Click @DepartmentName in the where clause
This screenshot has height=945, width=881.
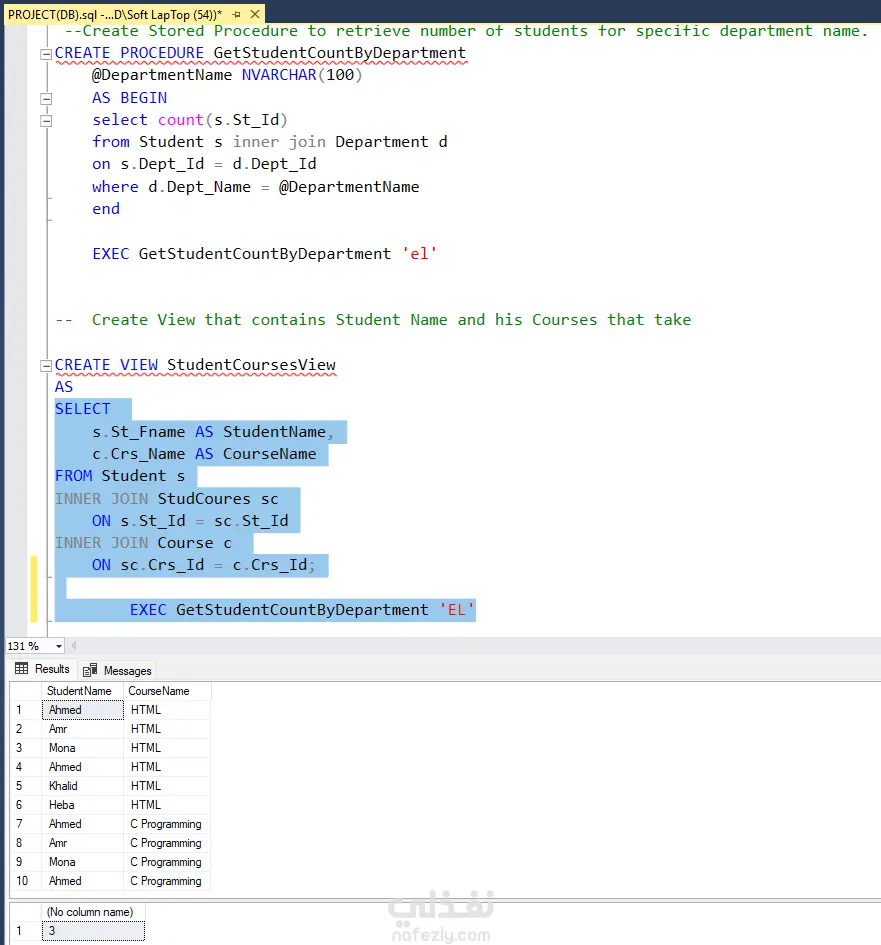click(x=349, y=187)
